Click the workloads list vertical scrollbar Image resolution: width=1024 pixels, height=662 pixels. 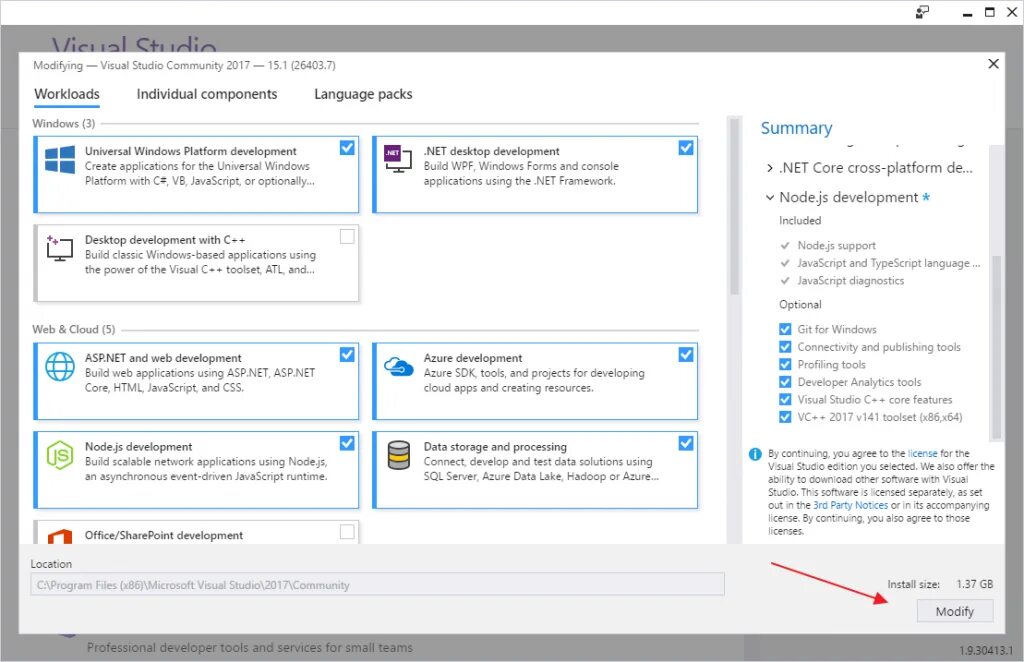pos(734,206)
